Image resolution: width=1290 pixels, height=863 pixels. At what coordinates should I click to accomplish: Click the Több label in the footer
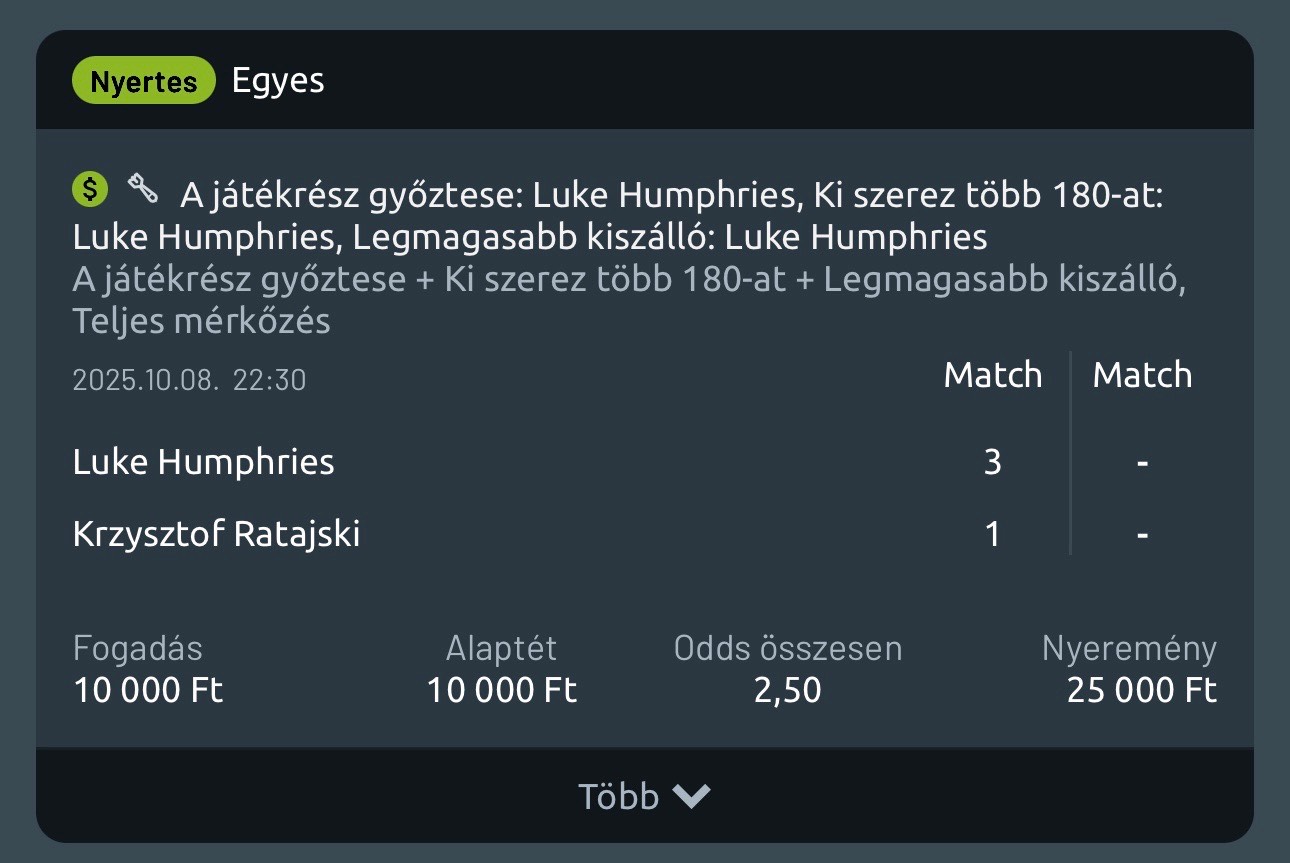click(618, 796)
